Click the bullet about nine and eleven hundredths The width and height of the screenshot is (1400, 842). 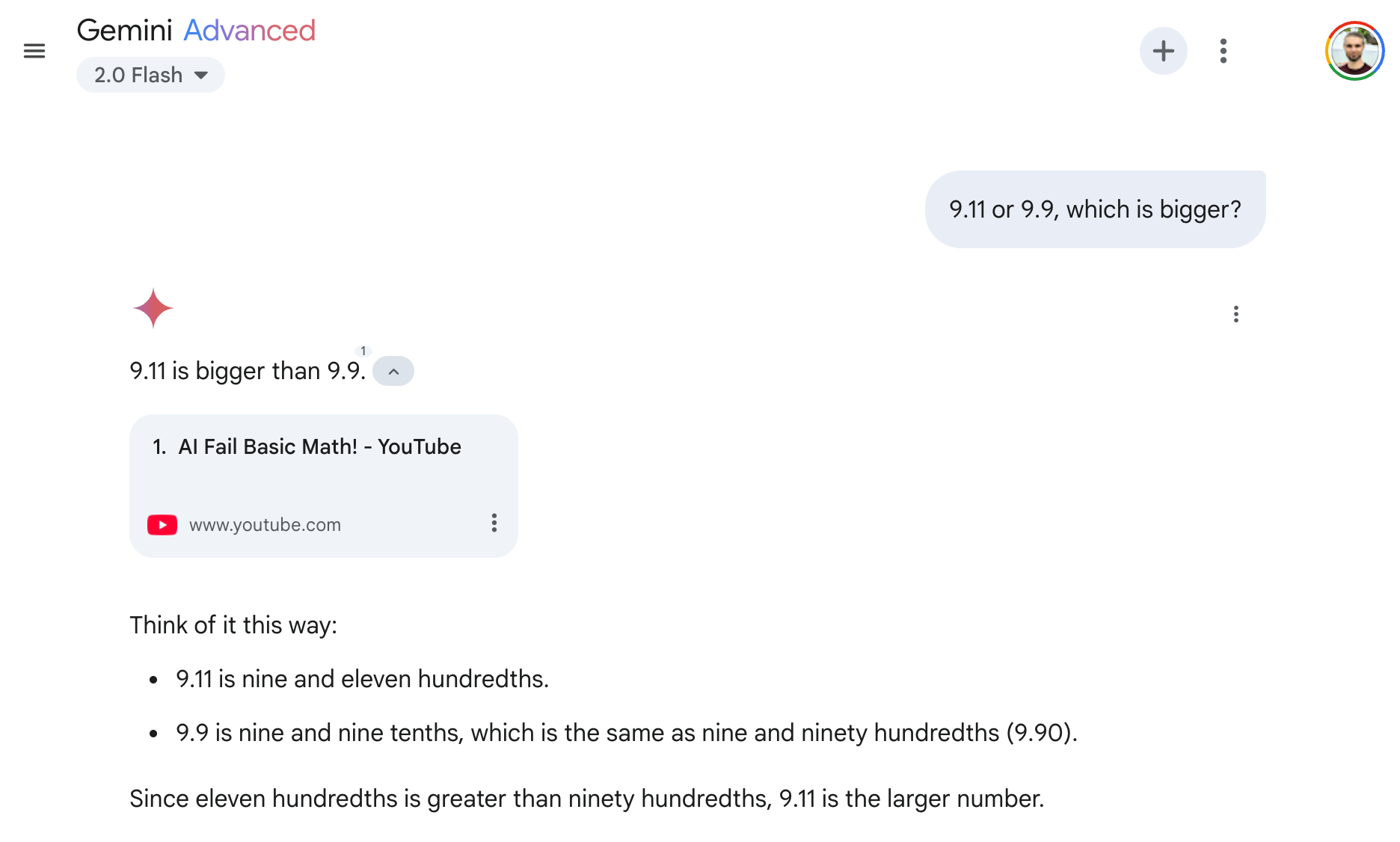pos(362,679)
